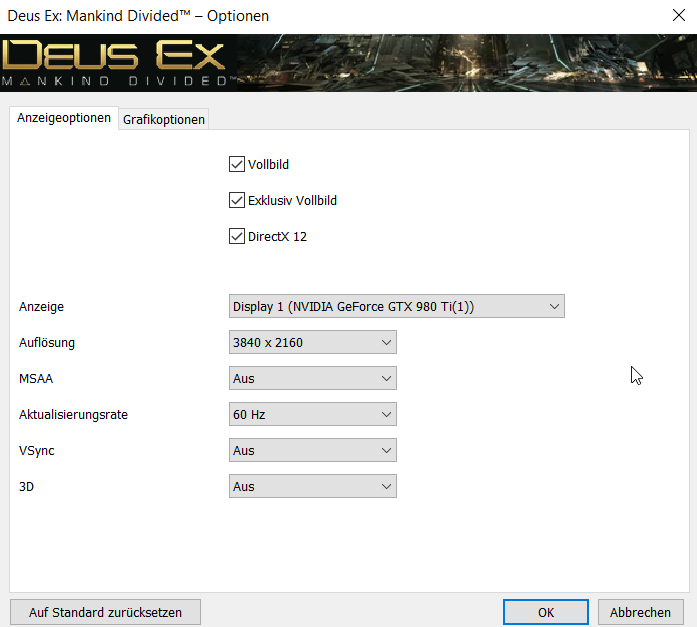Image resolution: width=697 pixels, height=627 pixels.
Task: Expand the MSAA dropdown
Action: tap(312, 378)
